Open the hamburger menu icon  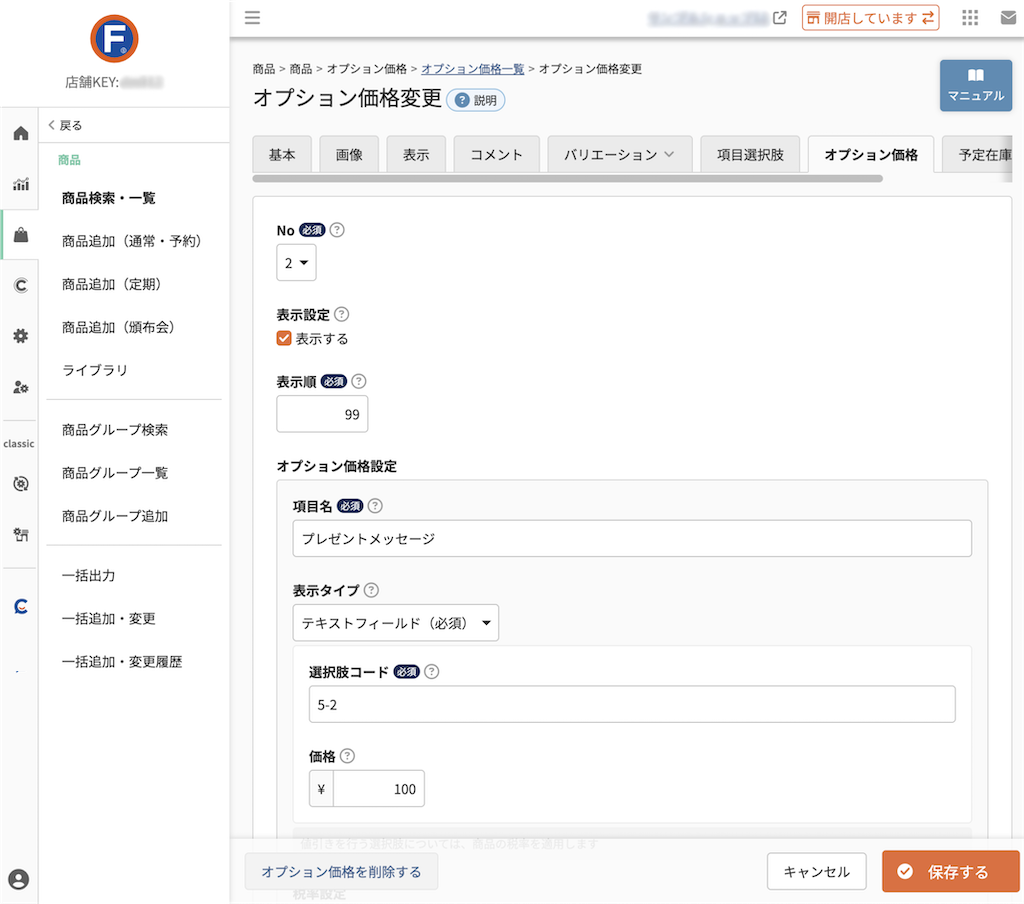(252, 18)
